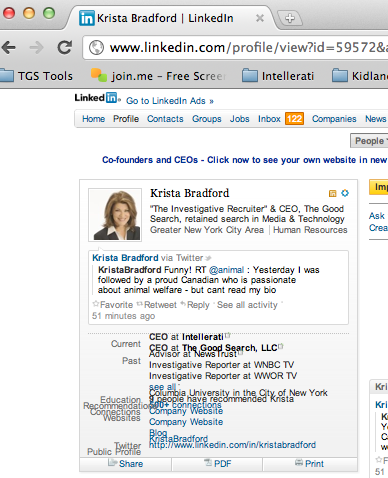Click the orange LinkedIn badge icon by name
The width and height of the screenshot is (388, 478).
tap(332, 193)
